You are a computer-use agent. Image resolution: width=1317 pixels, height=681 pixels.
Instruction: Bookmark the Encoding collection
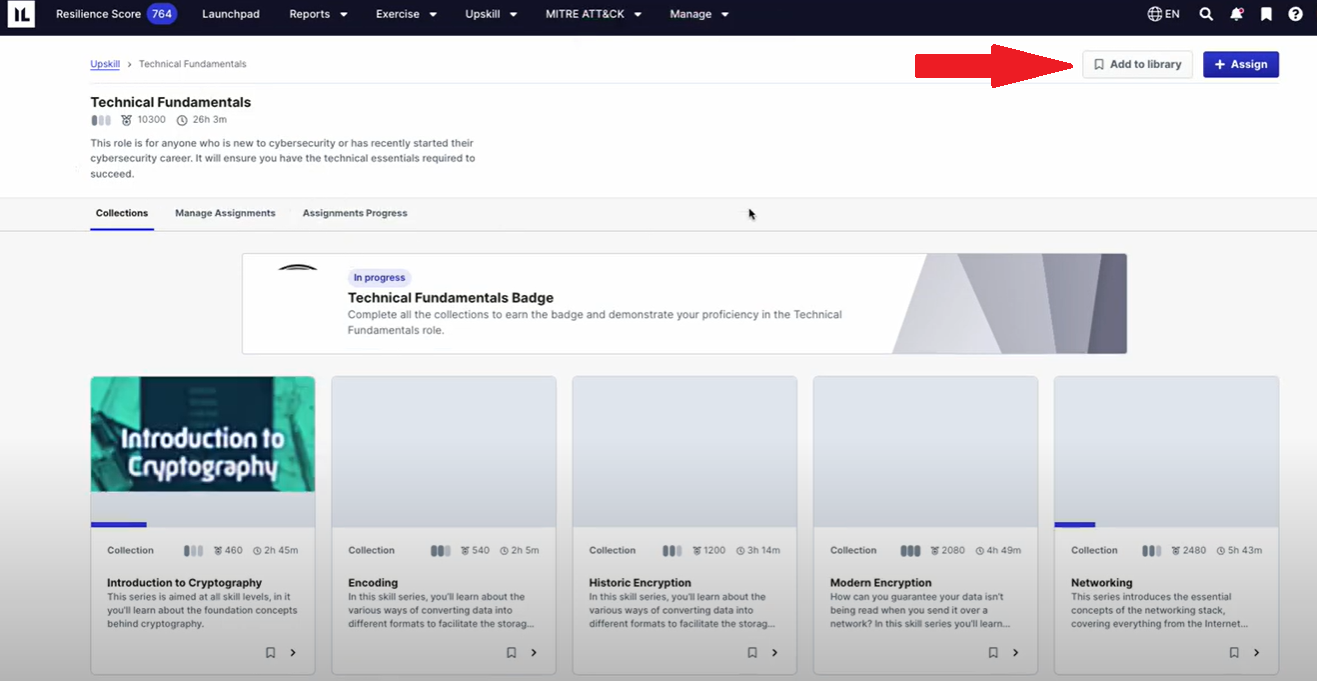click(511, 653)
